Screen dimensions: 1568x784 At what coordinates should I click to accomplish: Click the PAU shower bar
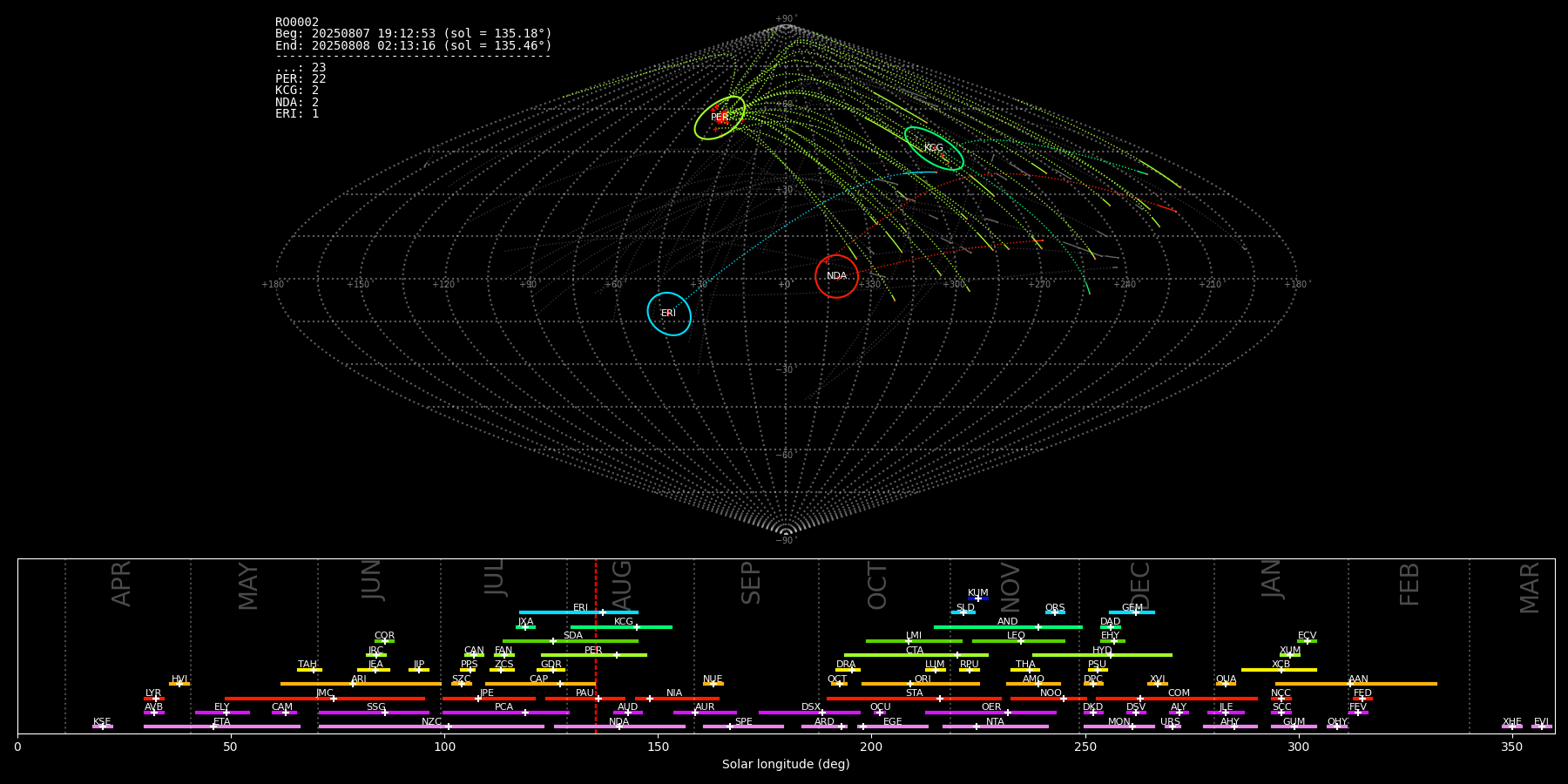[585, 699]
